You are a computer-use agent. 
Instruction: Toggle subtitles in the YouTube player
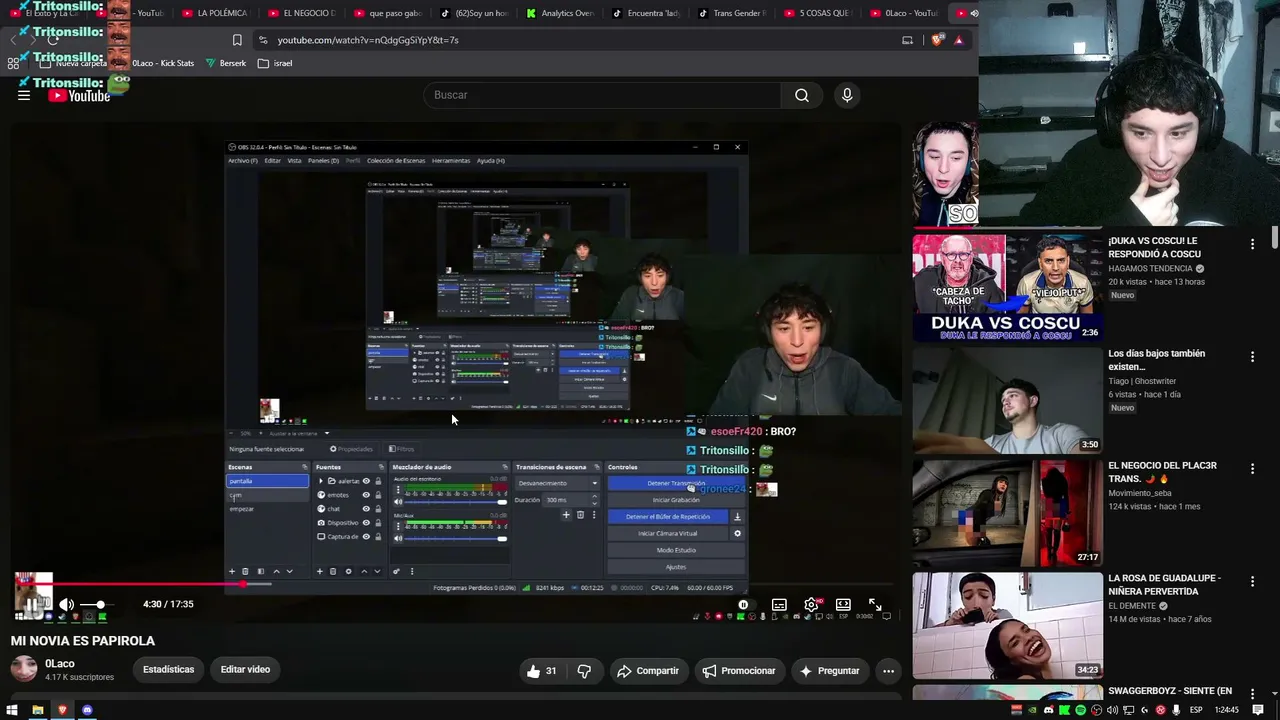click(x=779, y=605)
